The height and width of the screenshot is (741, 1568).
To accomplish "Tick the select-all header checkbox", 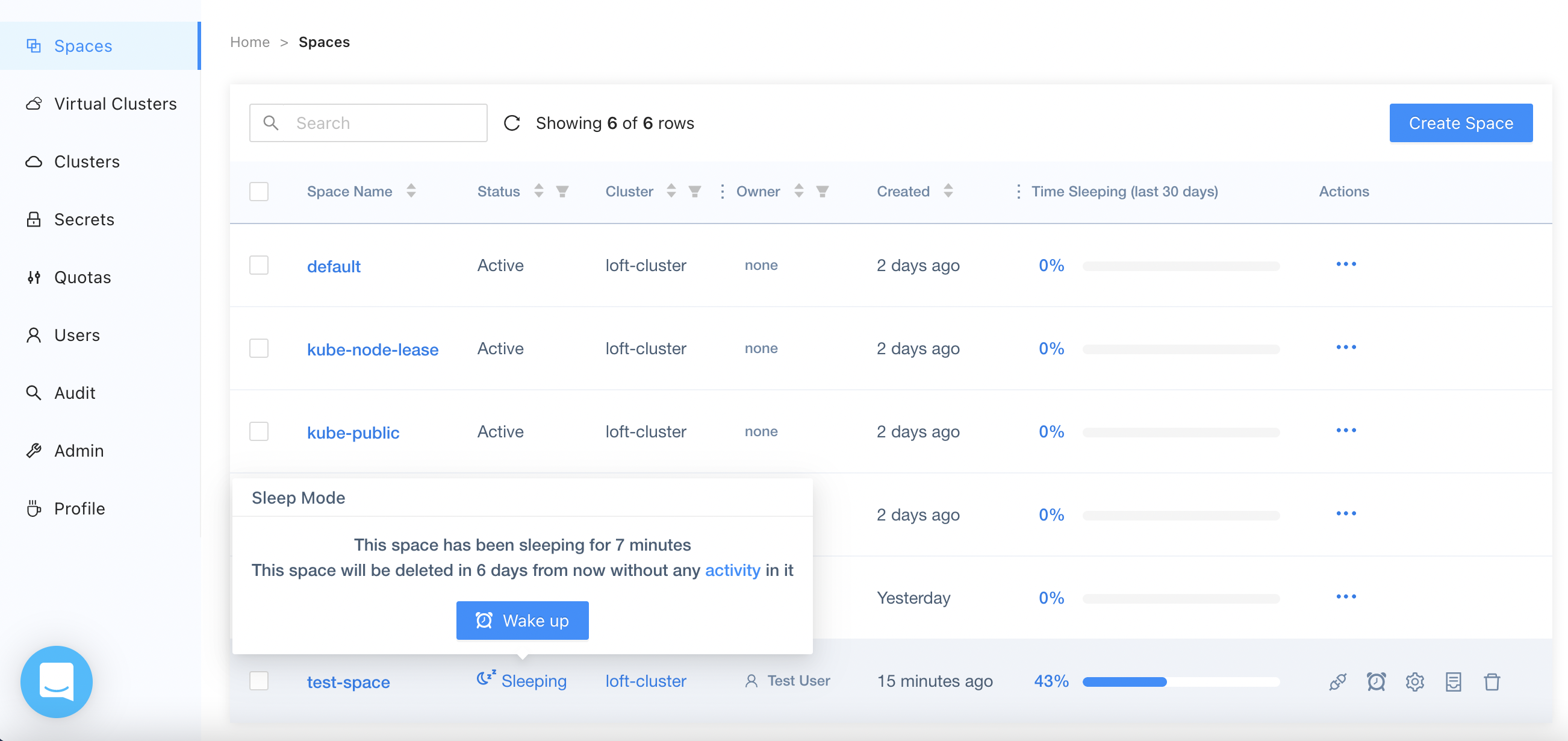I will 259,191.
